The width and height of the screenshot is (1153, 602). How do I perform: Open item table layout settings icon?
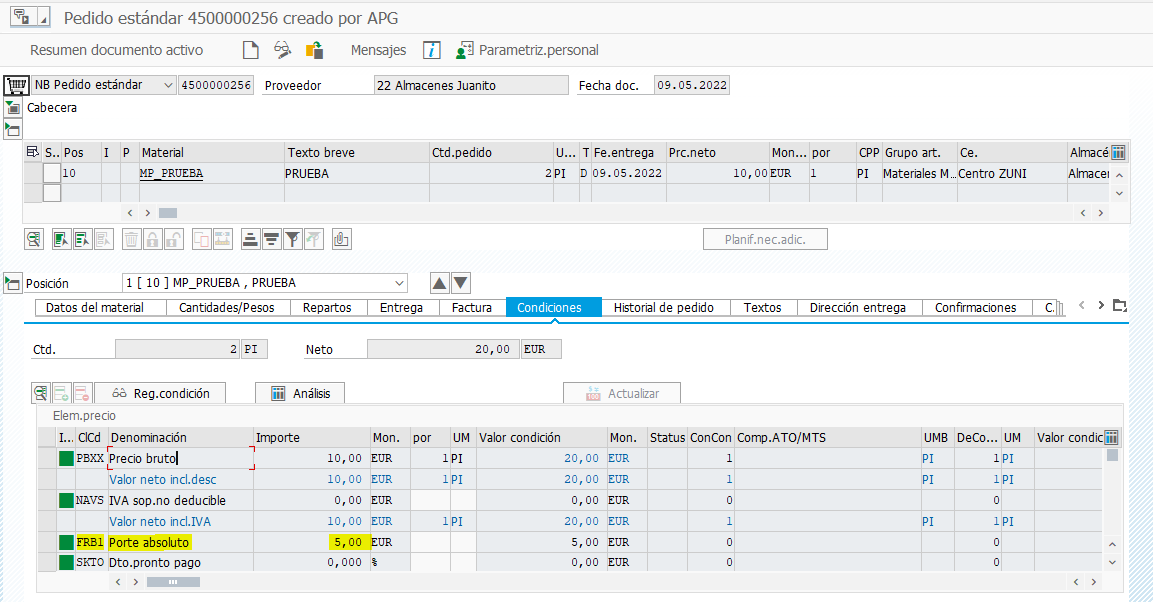point(32,152)
